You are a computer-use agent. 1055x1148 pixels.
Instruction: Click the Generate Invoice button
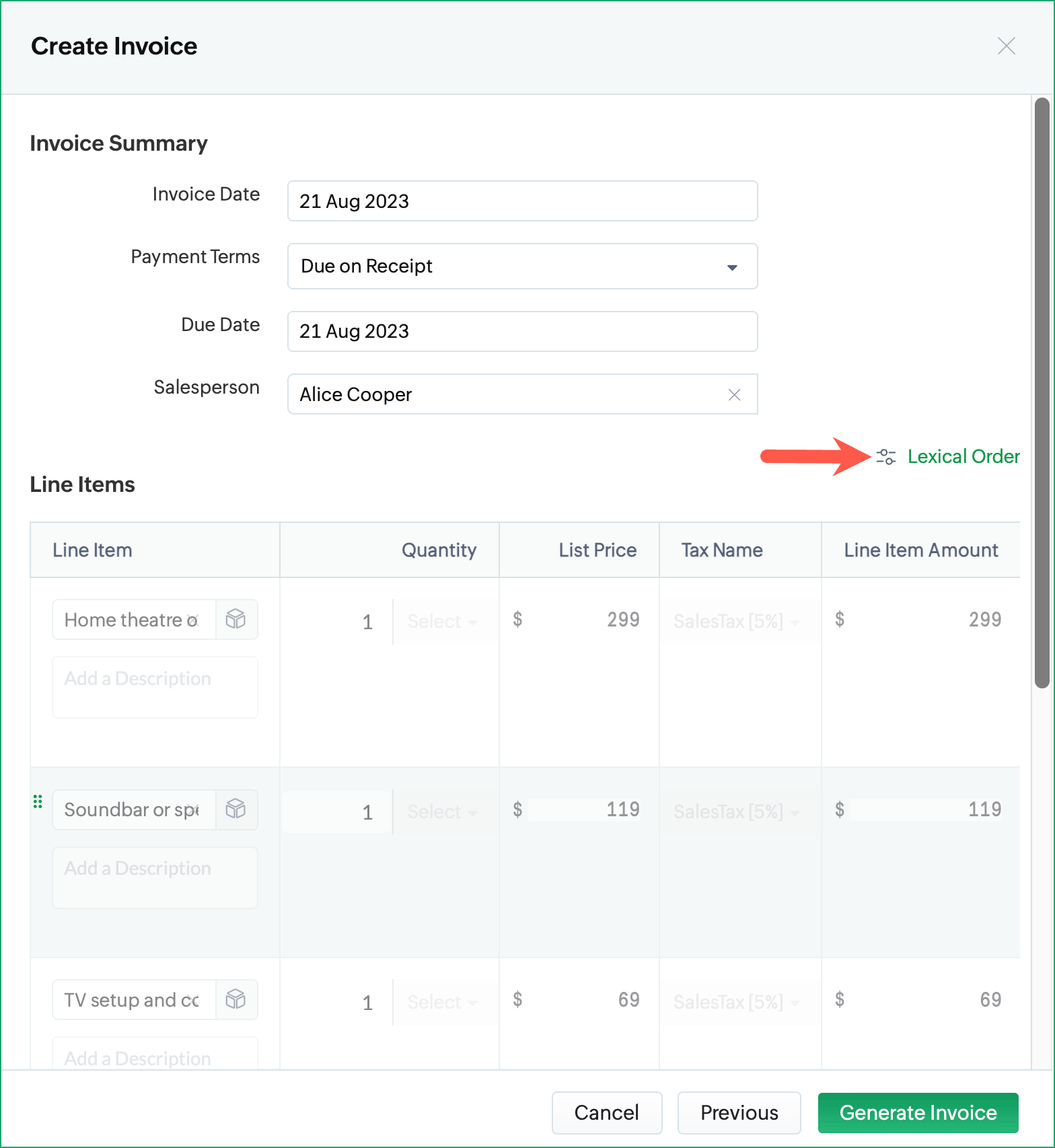point(918,1112)
